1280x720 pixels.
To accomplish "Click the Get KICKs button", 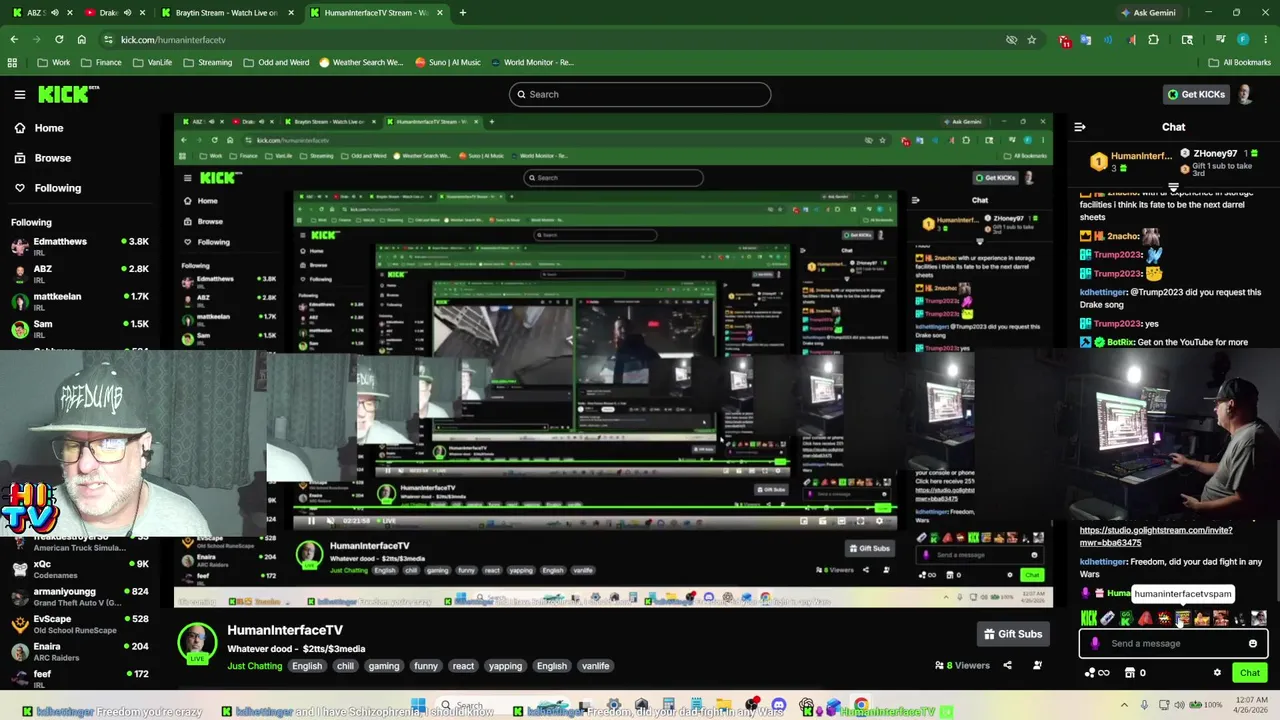I will (1196, 94).
